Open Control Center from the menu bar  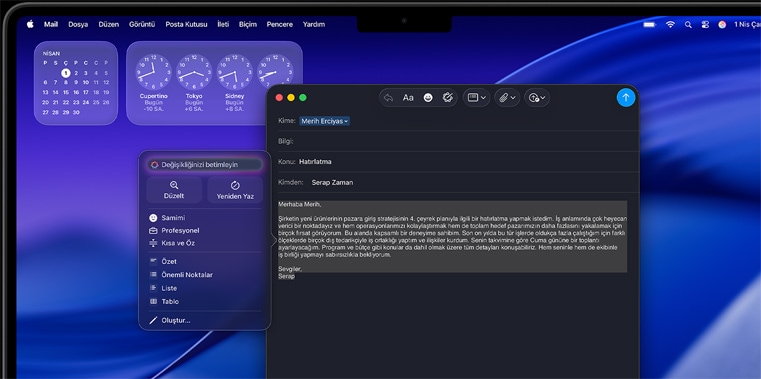[x=705, y=24]
